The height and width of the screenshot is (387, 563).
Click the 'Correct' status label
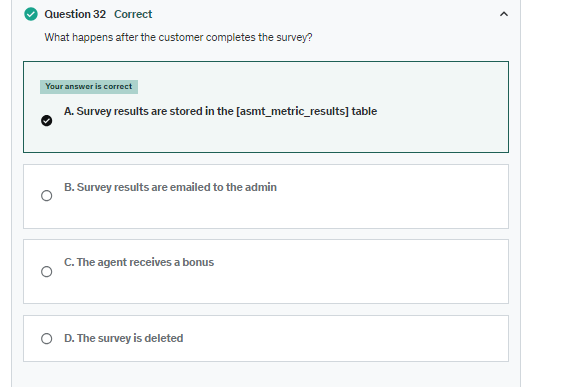click(133, 14)
